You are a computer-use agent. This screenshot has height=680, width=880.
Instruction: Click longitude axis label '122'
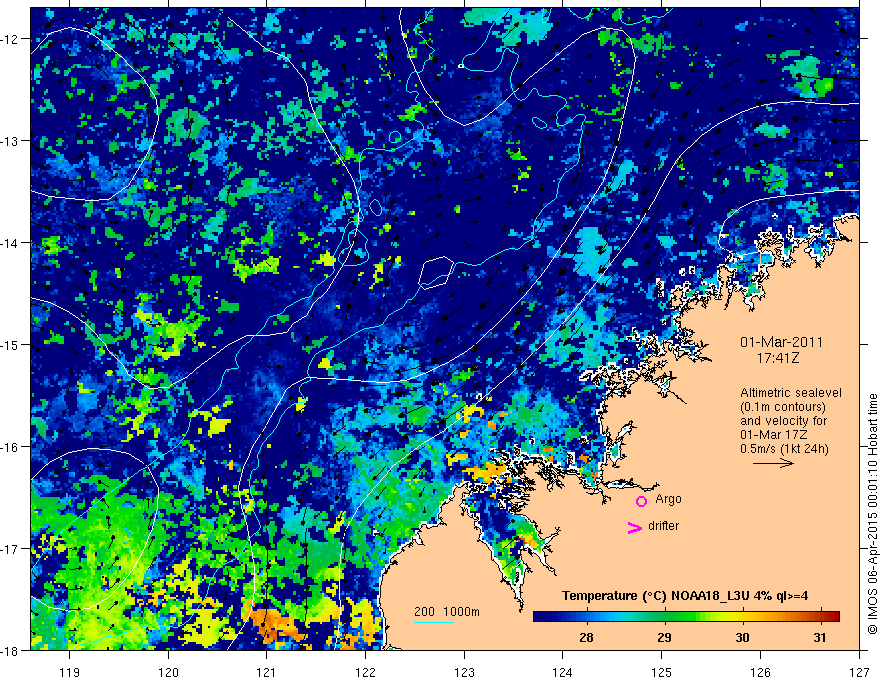click(x=365, y=672)
